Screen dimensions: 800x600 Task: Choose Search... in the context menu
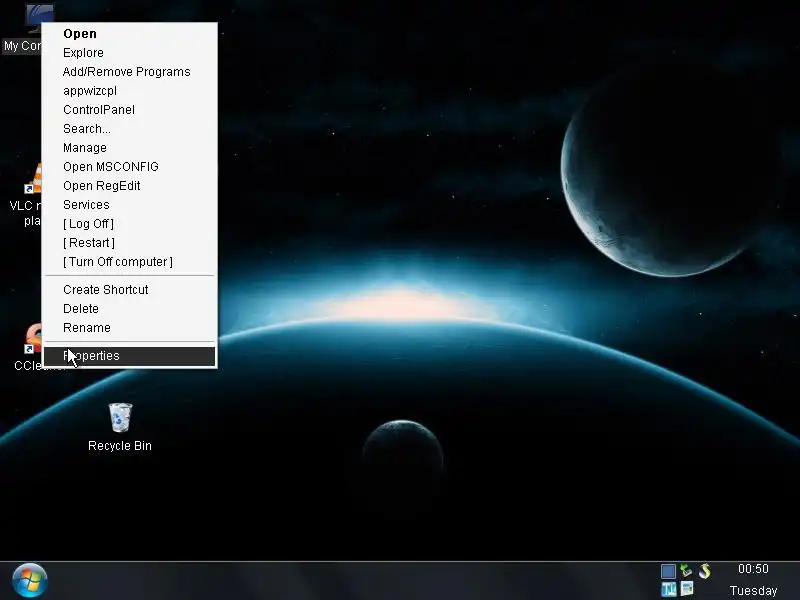[x=130, y=129]
